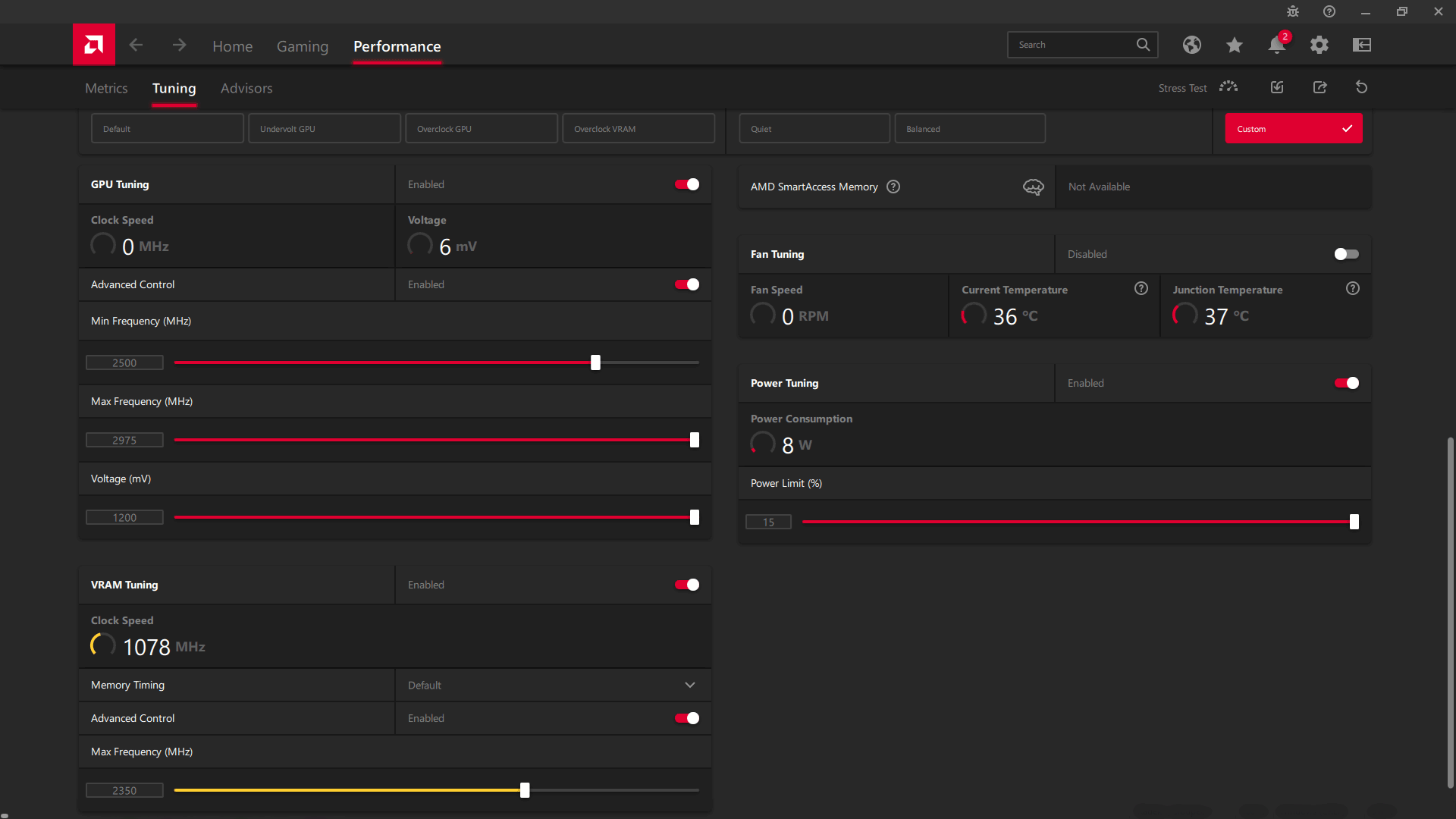This screenshot has width=1456, height=819.
Task: Open help question mark icon in title bar
Action: pyautogui.click(x=1329, y=11)
